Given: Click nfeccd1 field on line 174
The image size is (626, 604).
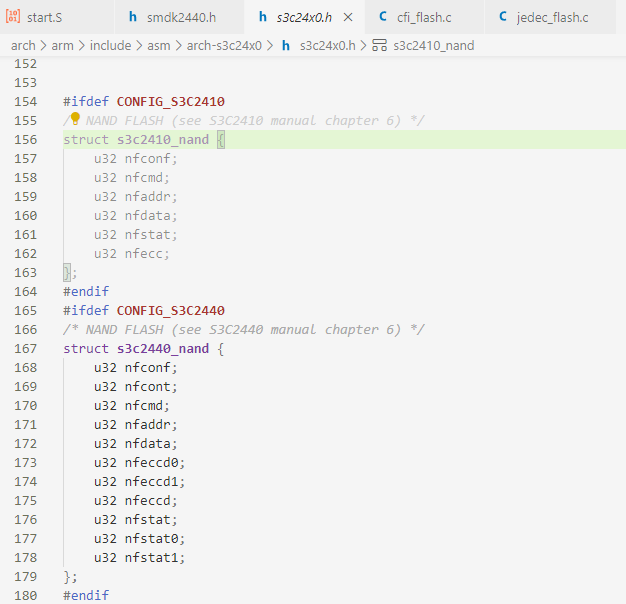Looking at the screenshot, I should pos(151,481).
